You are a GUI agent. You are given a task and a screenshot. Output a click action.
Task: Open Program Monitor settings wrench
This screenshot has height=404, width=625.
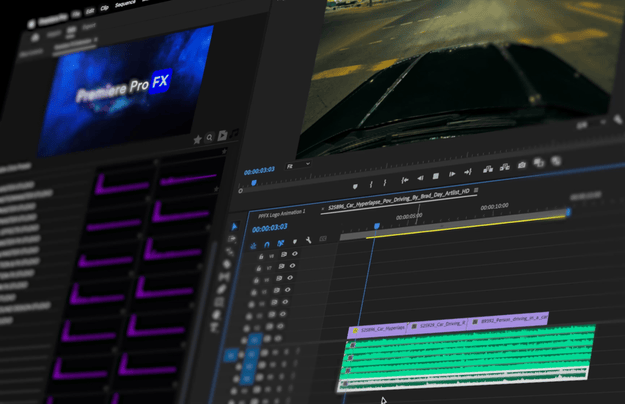click(618, 119)
